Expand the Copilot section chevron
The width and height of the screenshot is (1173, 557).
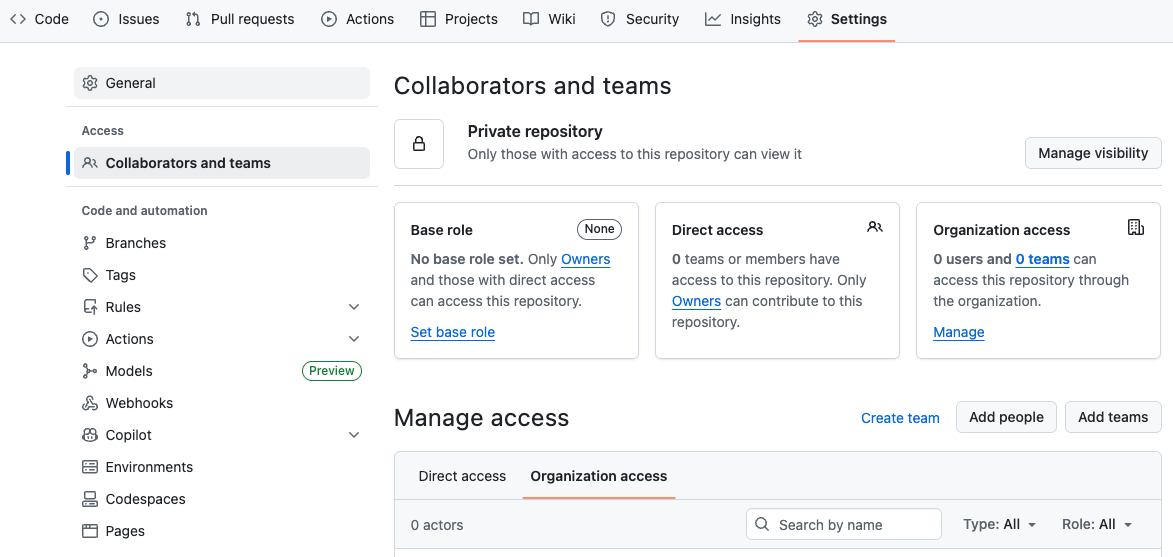(x=355, y=435)
